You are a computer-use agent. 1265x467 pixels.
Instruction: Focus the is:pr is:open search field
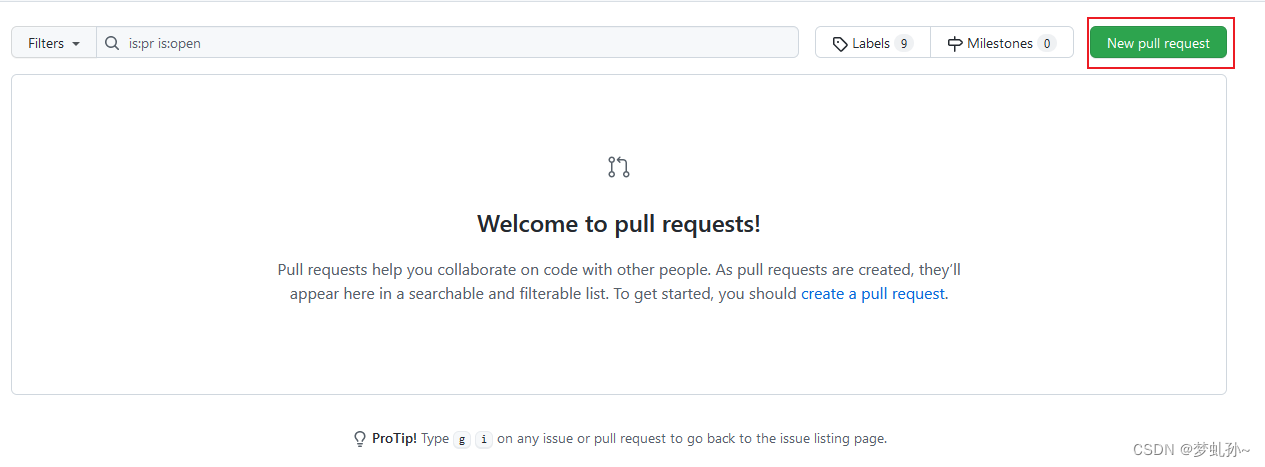click(x=447, y=43)
